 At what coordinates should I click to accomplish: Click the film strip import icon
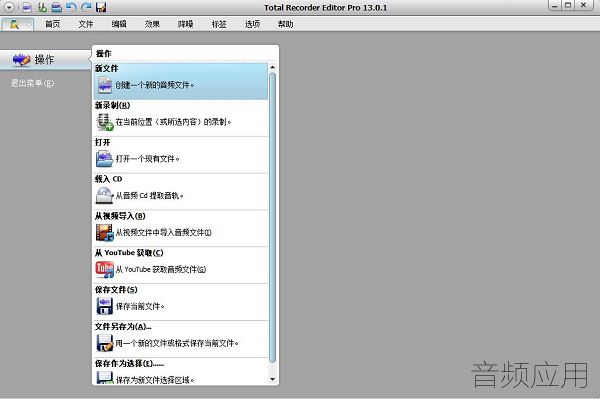104,233
